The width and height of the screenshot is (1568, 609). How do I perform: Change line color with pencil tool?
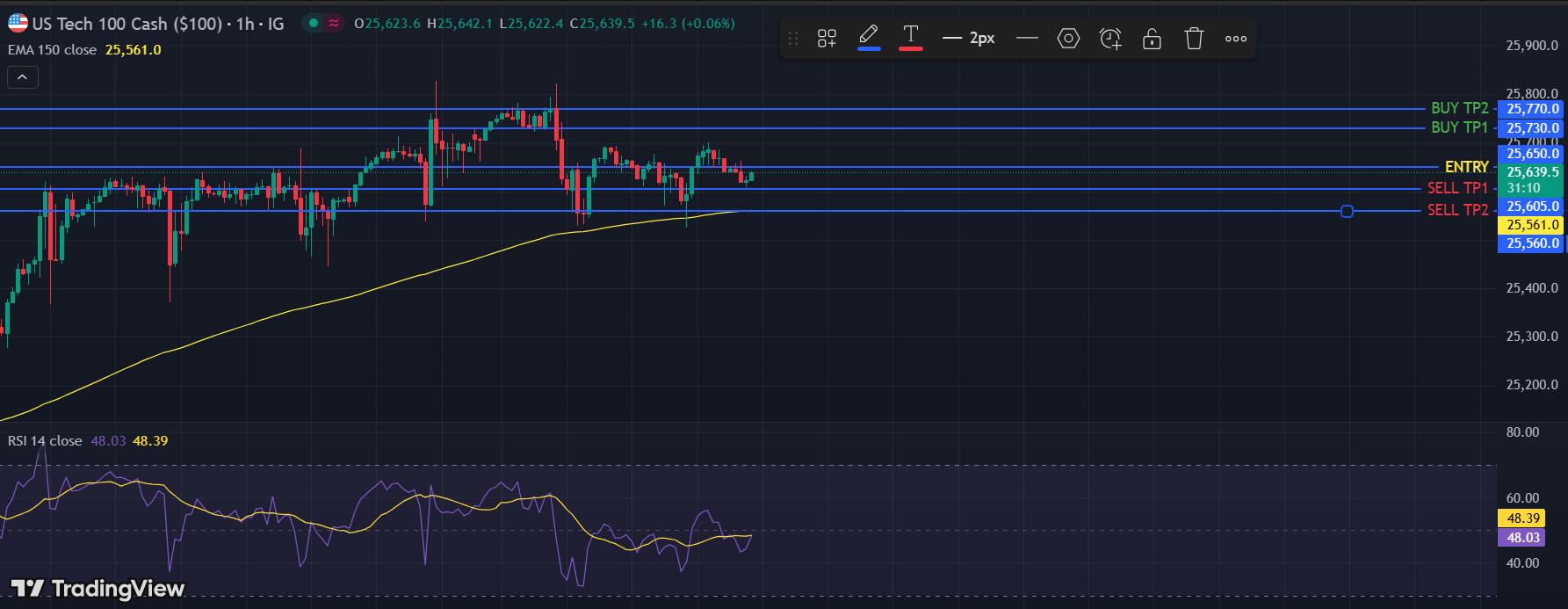[x=869, y=37]
